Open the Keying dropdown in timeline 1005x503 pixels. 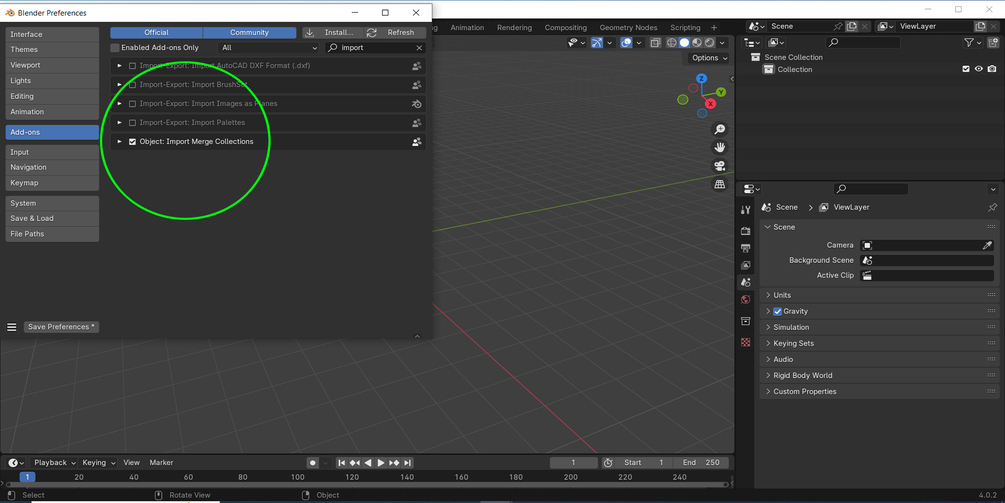tap(98, 463)
